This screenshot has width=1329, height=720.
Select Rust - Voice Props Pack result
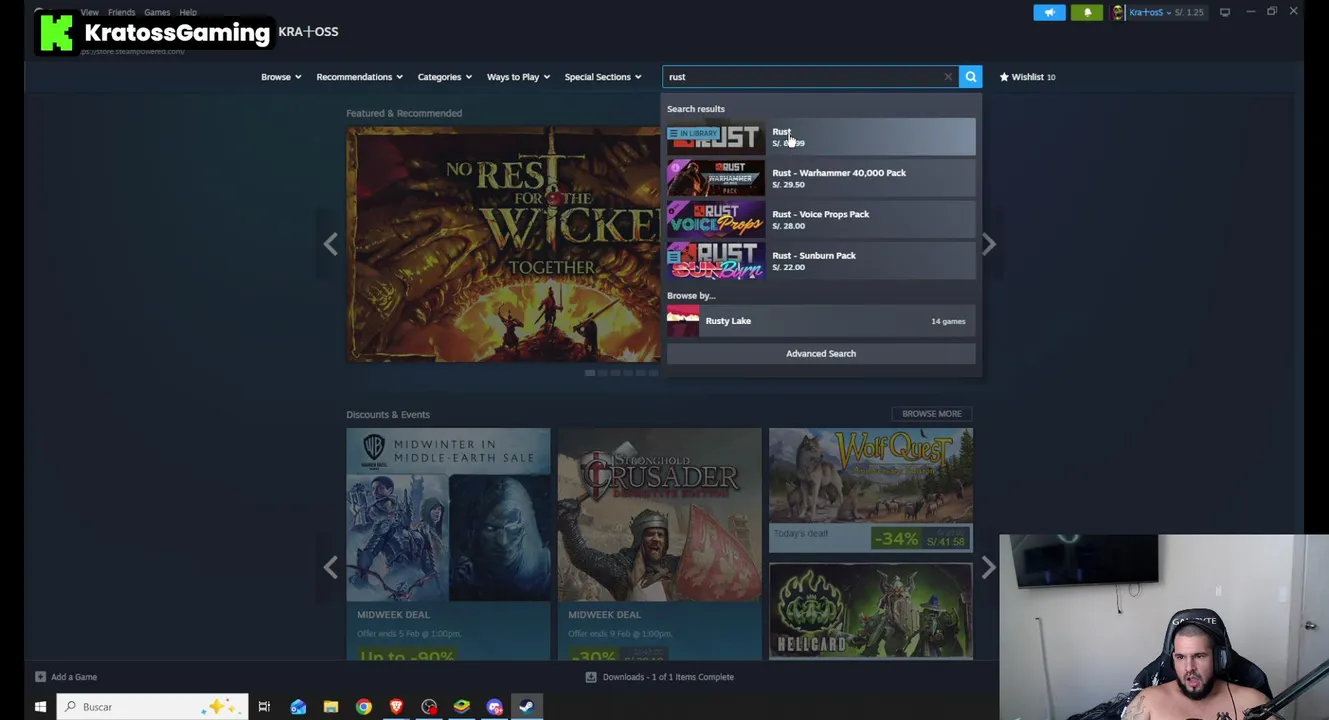pos(821,219)
